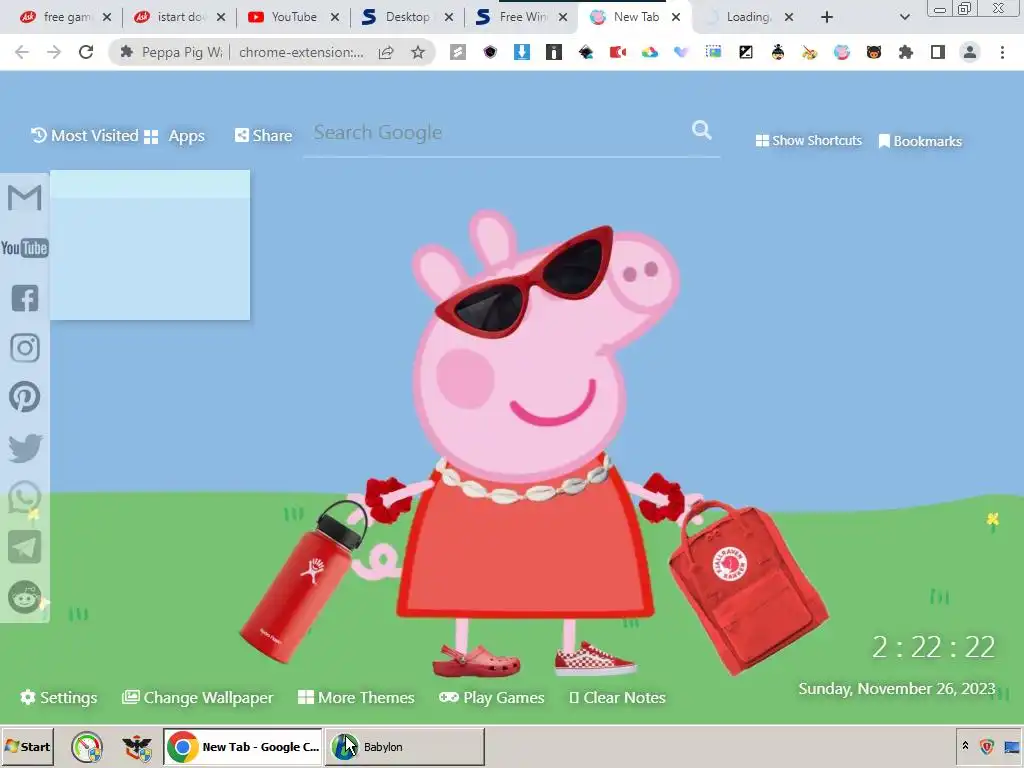Go back to the previous page
The height and width of the screenshot is (768, 1024).
click(x=22, y=52)
